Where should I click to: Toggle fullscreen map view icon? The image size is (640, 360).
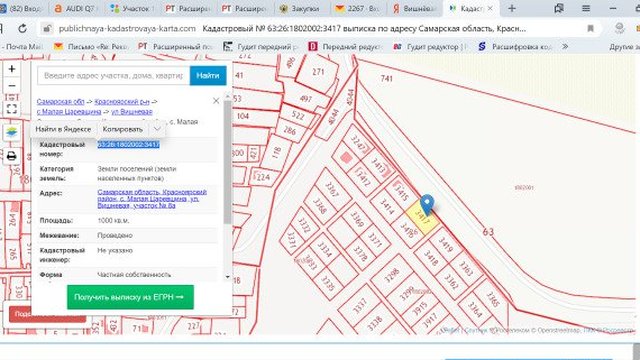tap(11, 108)
